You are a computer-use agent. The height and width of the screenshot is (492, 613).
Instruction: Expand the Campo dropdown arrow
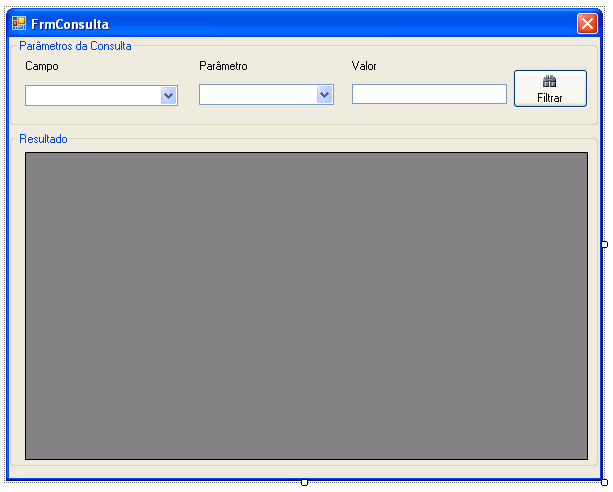168,95
